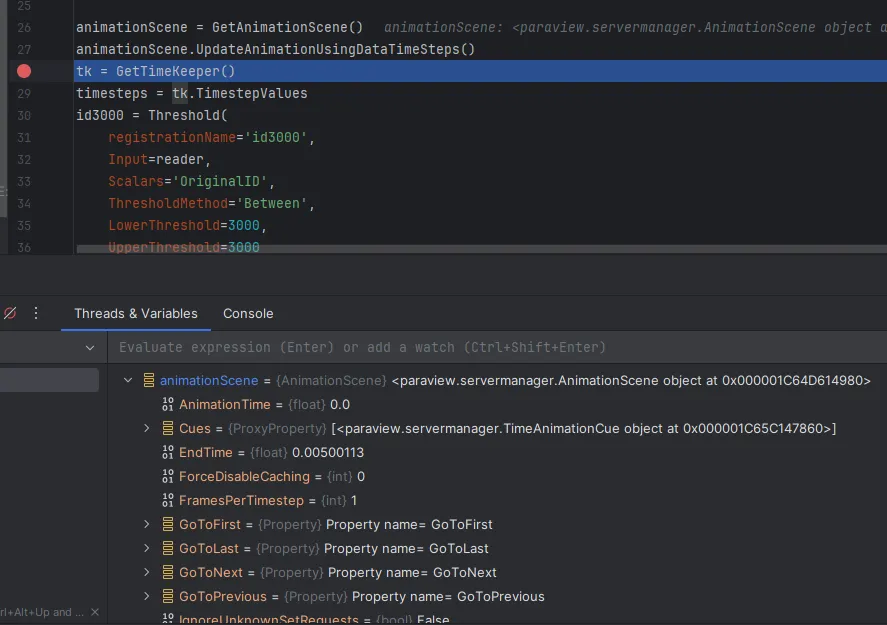Screen dimensions: 887x625
Task: Click the editor horizontal scrollbar
Action: click(x=480, y=248)
